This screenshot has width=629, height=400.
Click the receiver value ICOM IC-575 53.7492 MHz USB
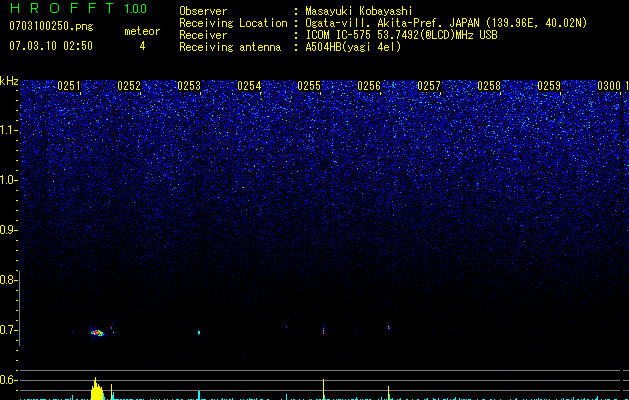(x=401, y=35)
